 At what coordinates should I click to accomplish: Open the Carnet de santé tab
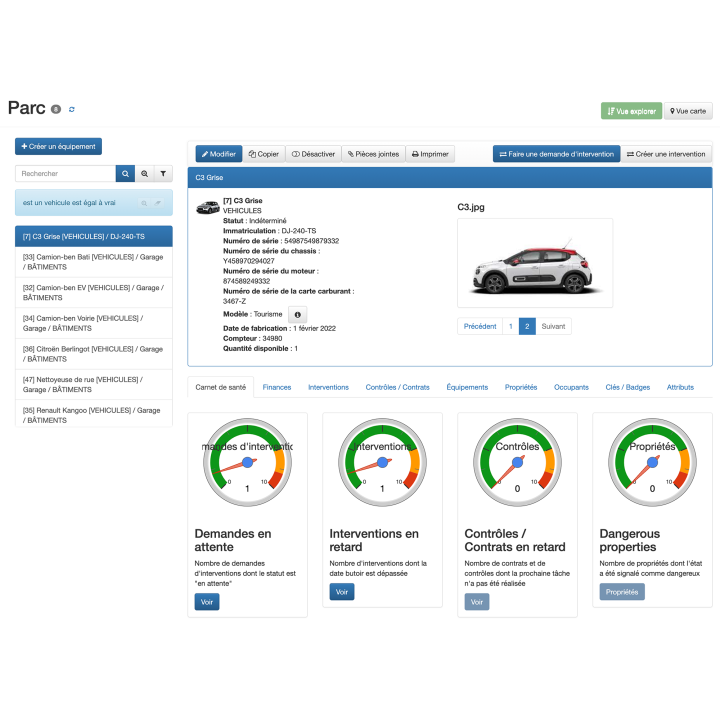[x=221, y=388]
